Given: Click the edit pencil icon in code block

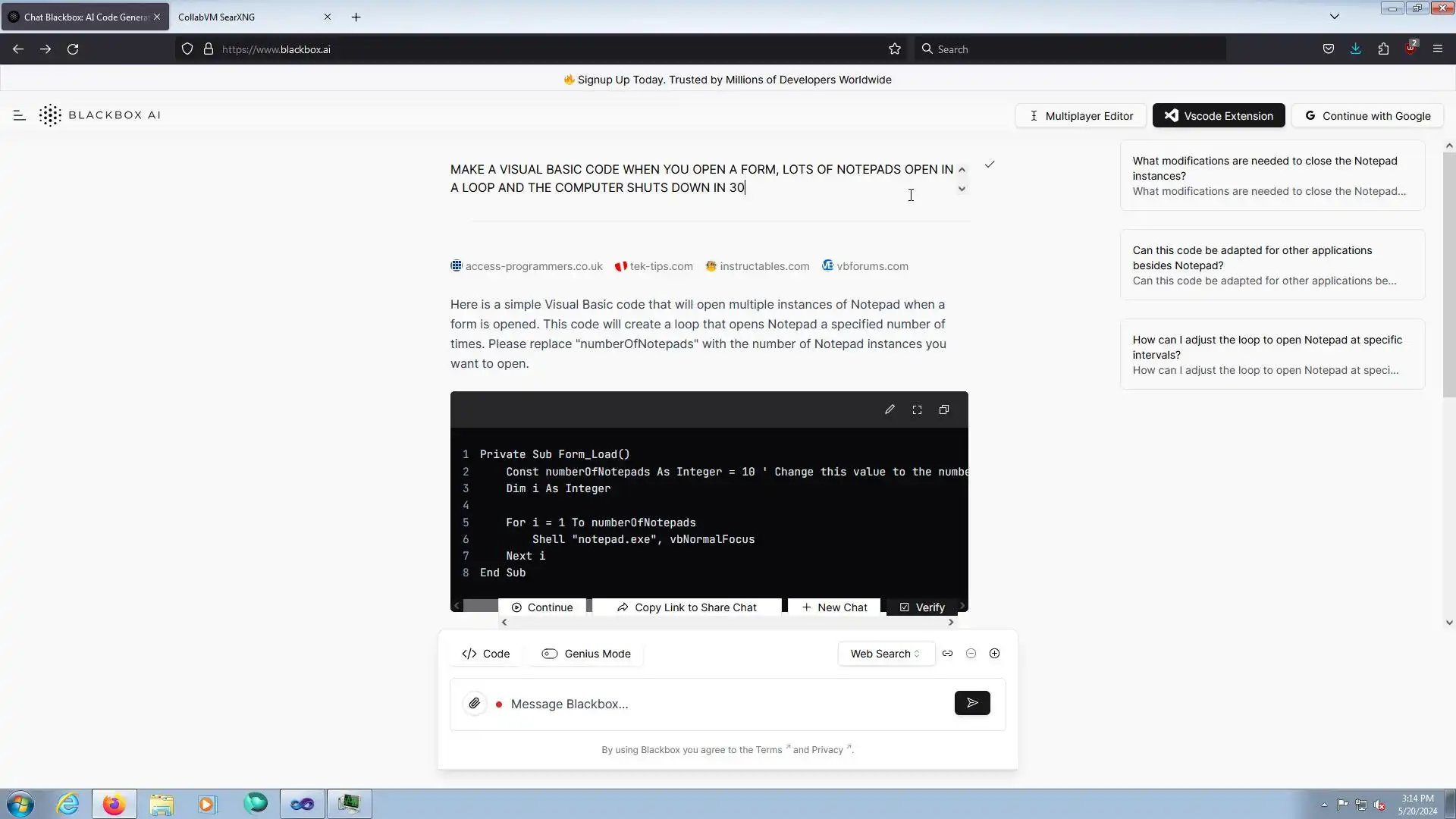Looking at the screenshot, I should coord(890,409).
